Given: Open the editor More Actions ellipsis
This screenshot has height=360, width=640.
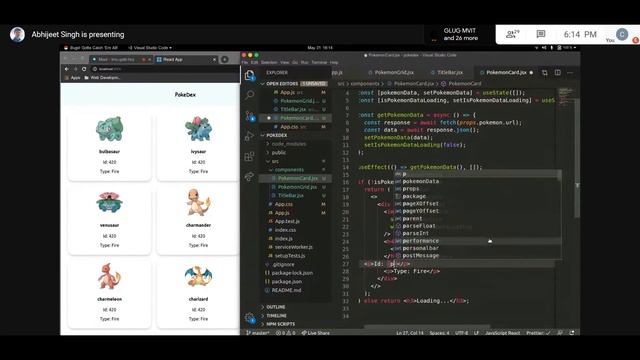Looking at the screenshot, I should pos(570,73).
